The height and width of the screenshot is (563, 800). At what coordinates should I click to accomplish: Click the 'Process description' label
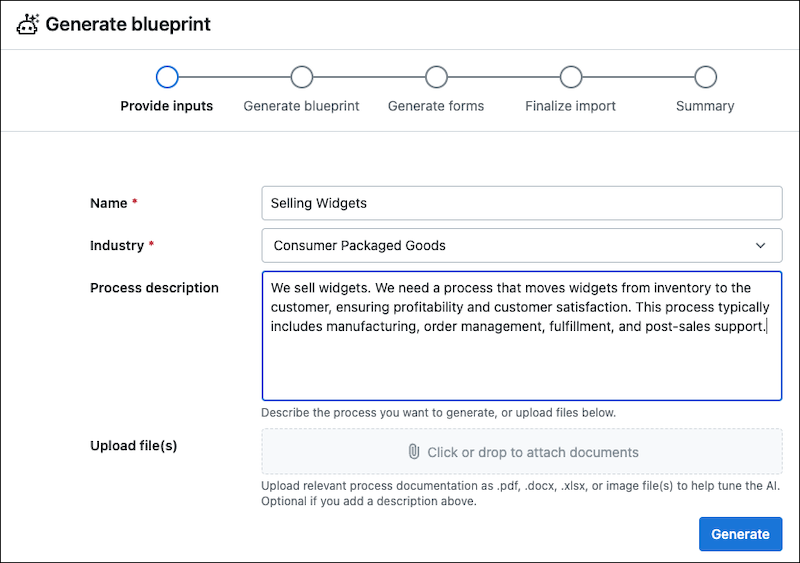point(154,288)
